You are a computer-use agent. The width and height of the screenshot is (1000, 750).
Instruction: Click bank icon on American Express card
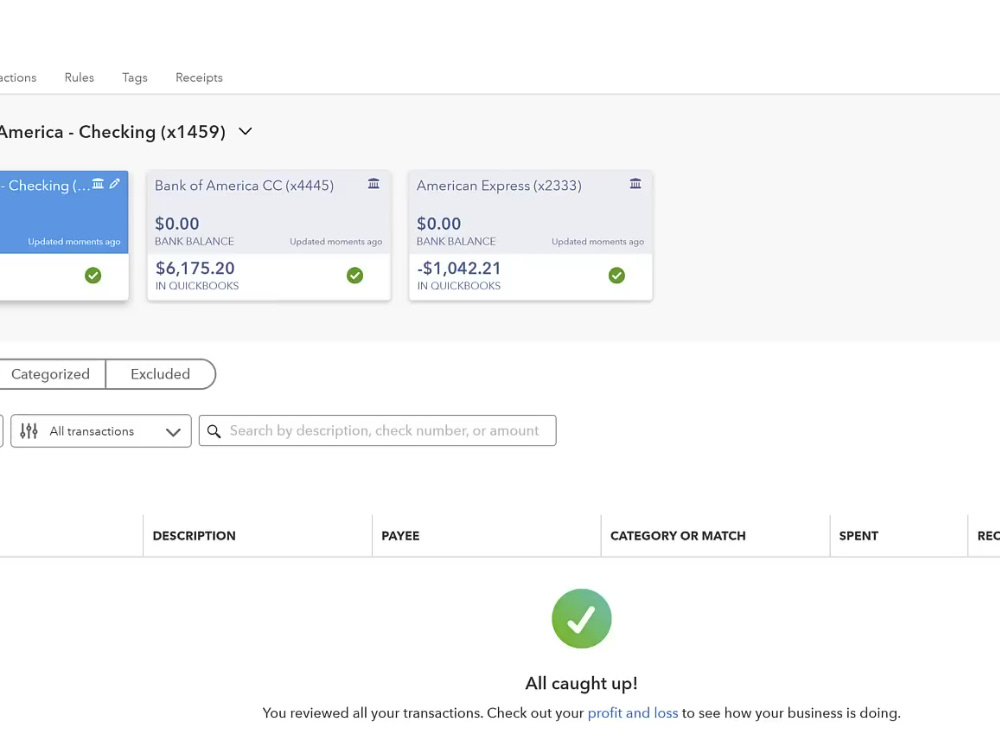pyautogui.click(x=635, y=184)
